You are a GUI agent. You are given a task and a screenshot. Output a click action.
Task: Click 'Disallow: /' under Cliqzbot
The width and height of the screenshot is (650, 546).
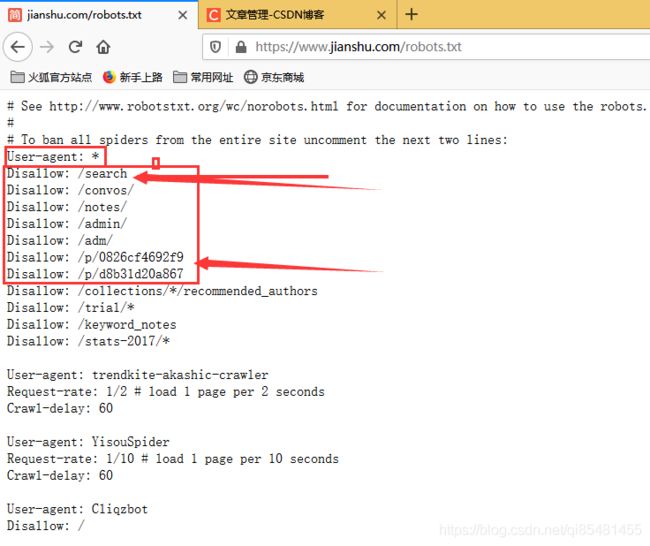point(46,526)
